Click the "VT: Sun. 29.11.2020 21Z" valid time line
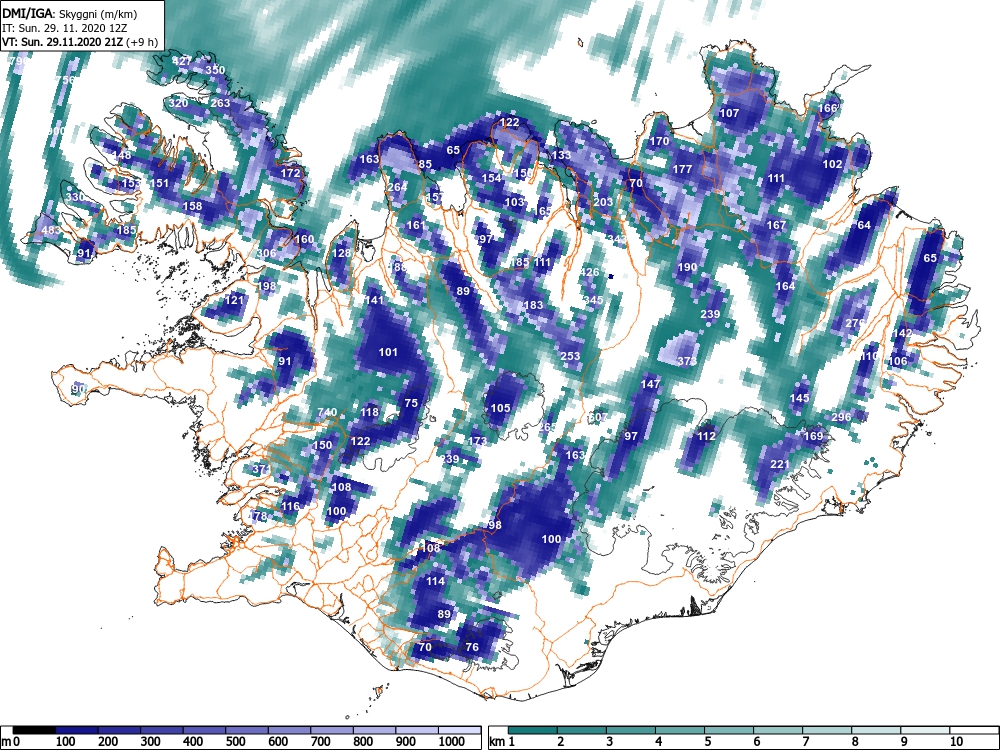Viewport: 1000px width, 750px height. click(x=61, y=43)
